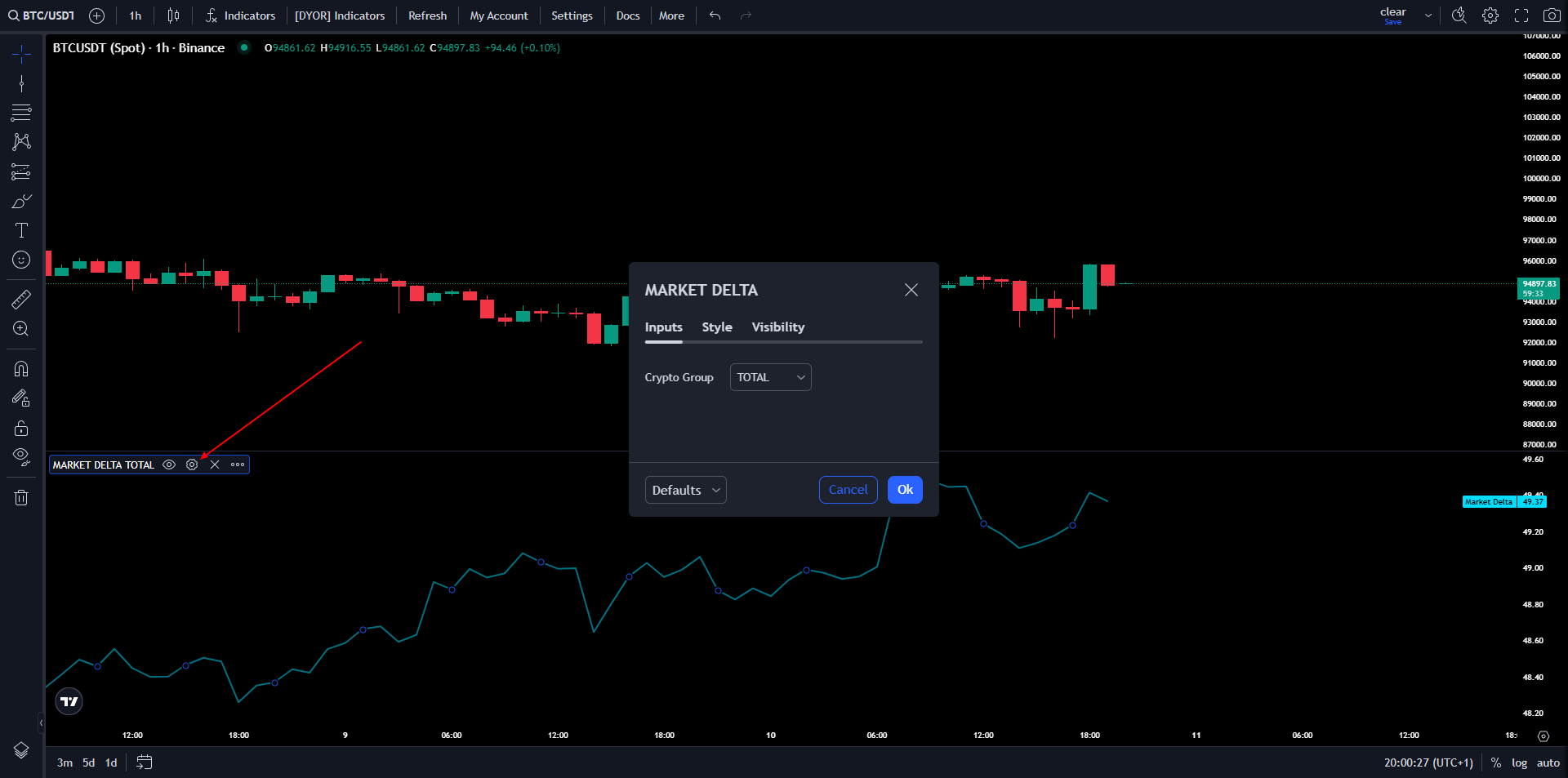Expand the Defaults dropdown
The width and height of the screenshot is (1568, 778).
[x=685, y=490]
